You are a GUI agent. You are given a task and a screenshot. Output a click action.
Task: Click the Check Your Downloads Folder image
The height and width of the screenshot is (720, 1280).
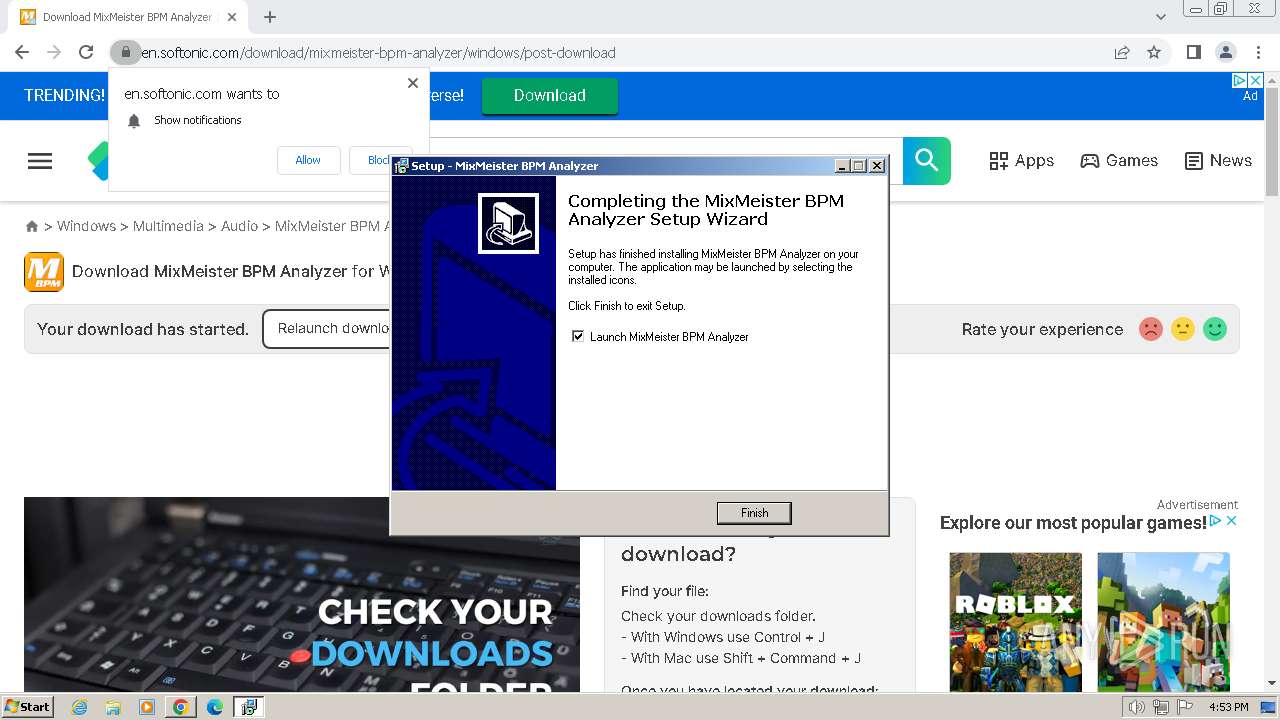(302, 594)
